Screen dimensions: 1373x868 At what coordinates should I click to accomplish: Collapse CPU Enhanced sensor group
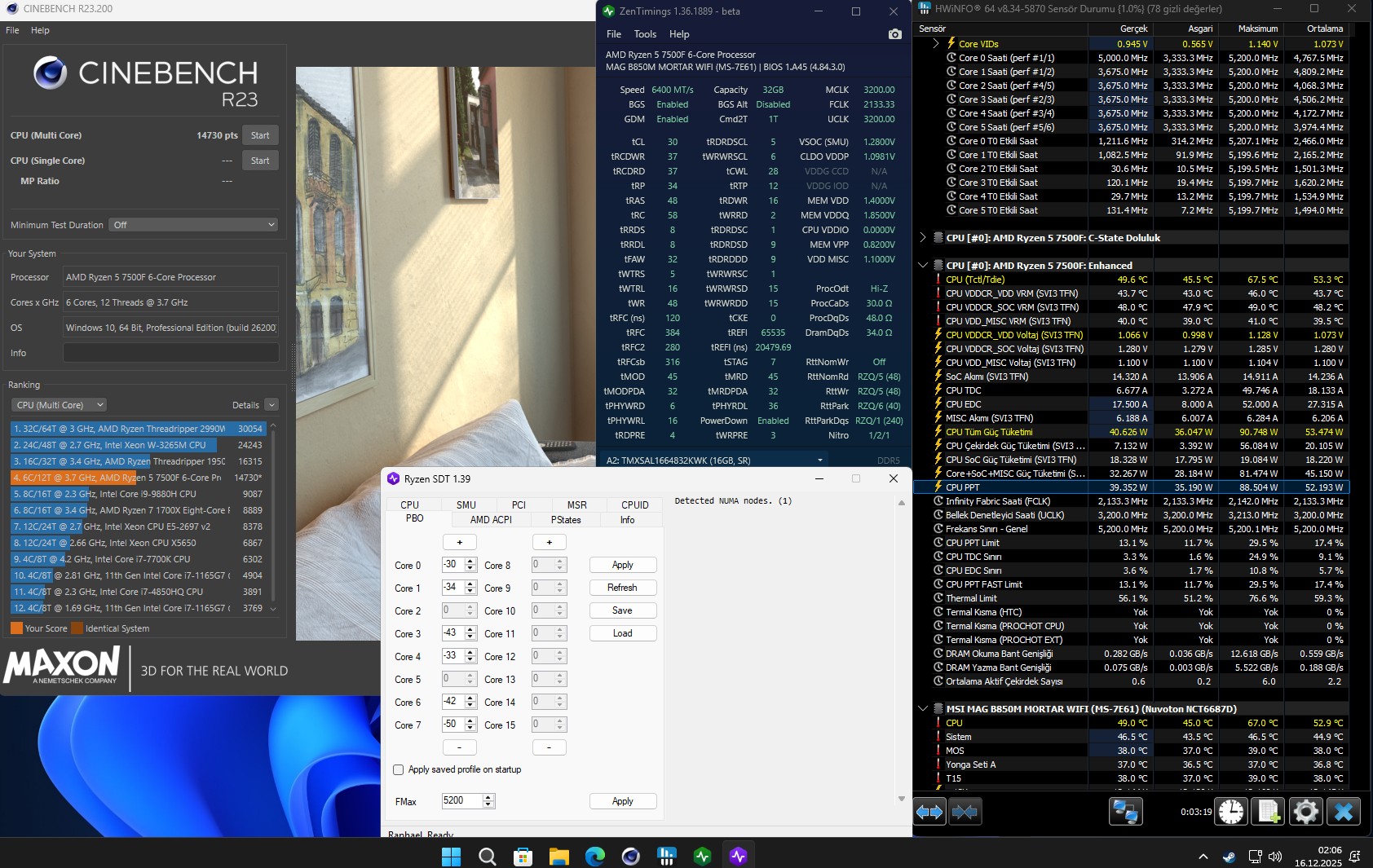tap(923, 266)
